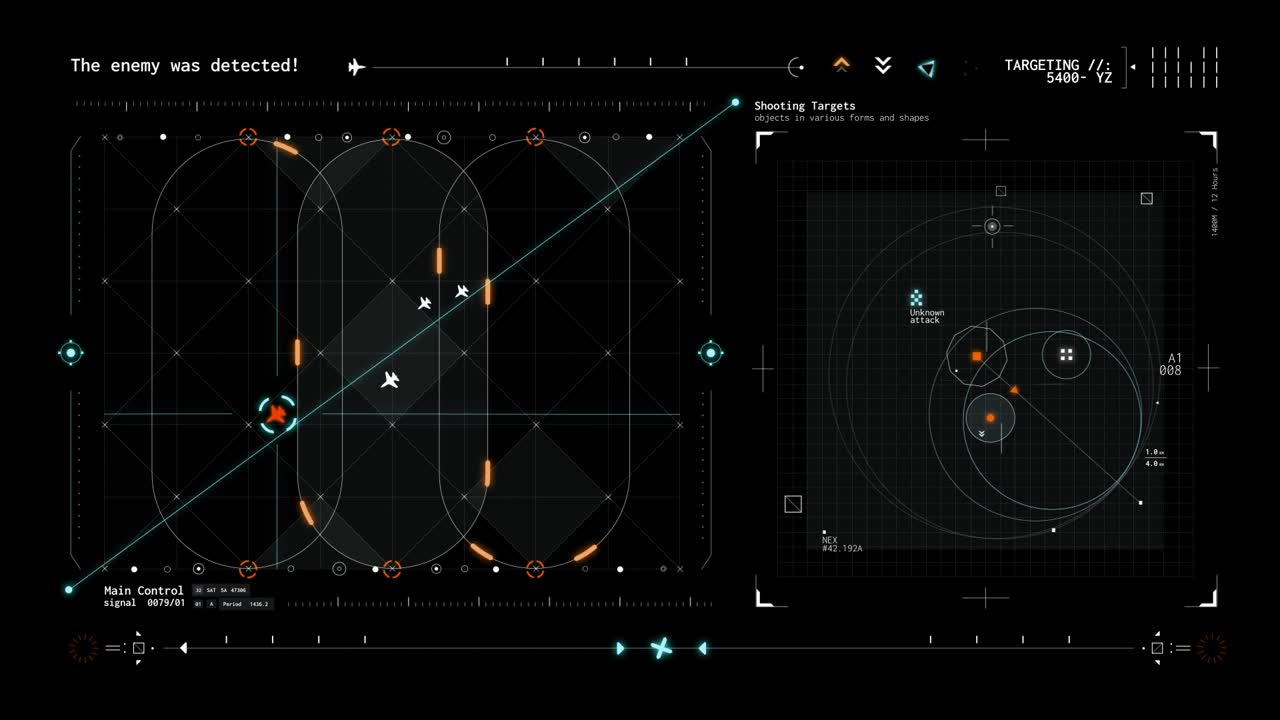Toggle the middle orange reticle on radar bottom edge
This screenshot has height=720, width=1280.
[391, 569]
